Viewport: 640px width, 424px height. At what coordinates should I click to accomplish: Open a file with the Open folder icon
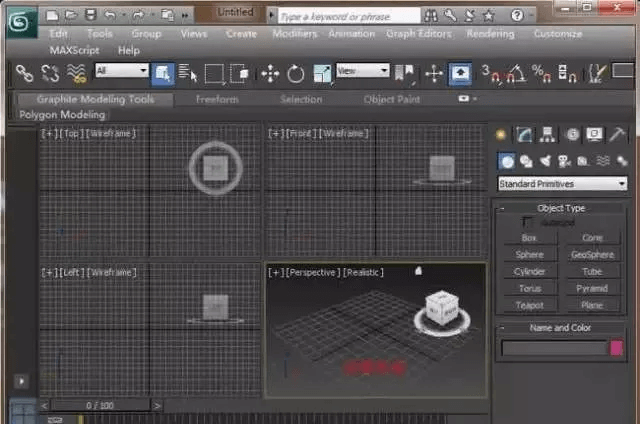pos(71,16)
